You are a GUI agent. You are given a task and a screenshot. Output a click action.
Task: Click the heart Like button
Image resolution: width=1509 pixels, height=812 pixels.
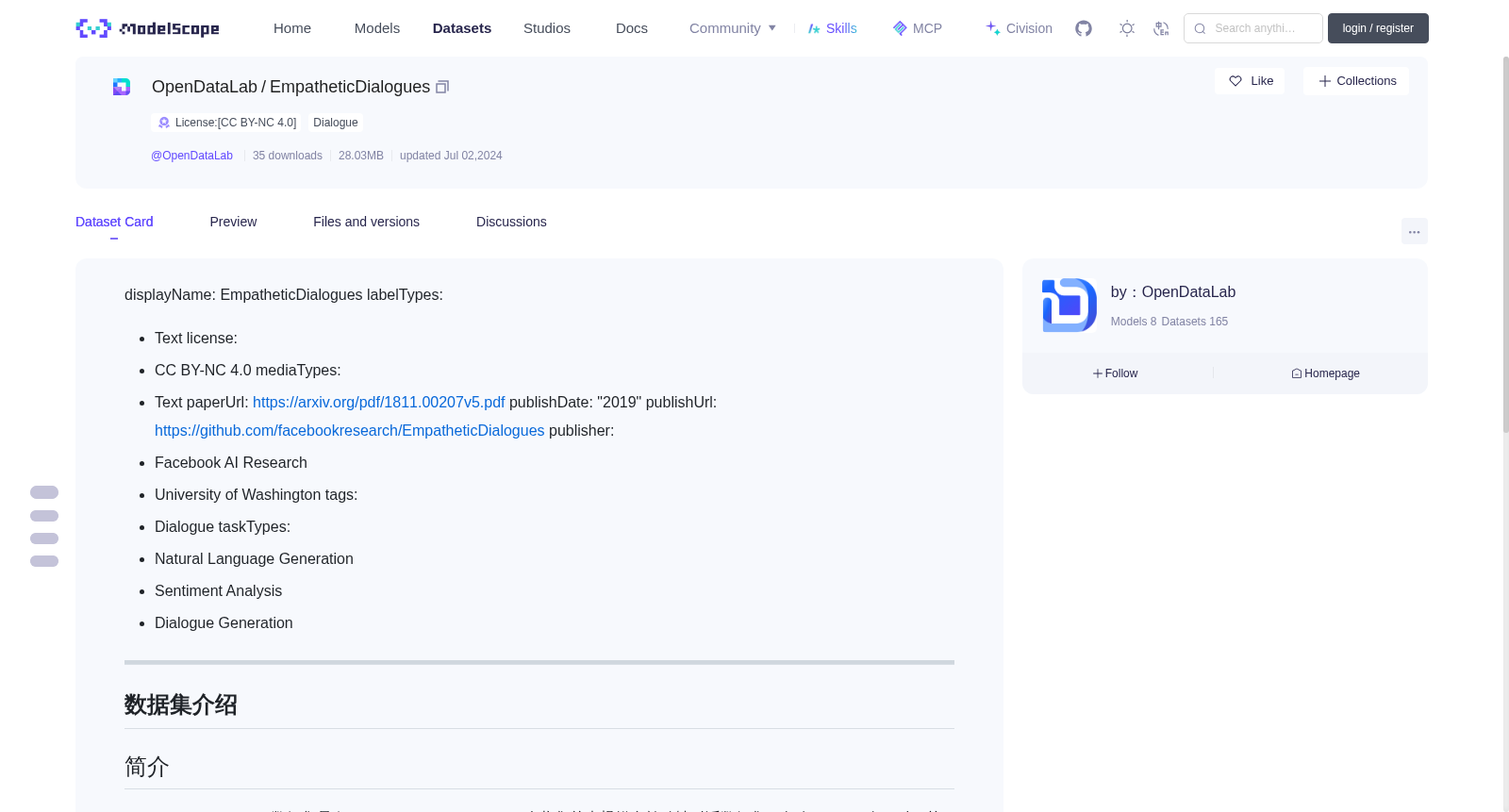tap(1250, 81)
